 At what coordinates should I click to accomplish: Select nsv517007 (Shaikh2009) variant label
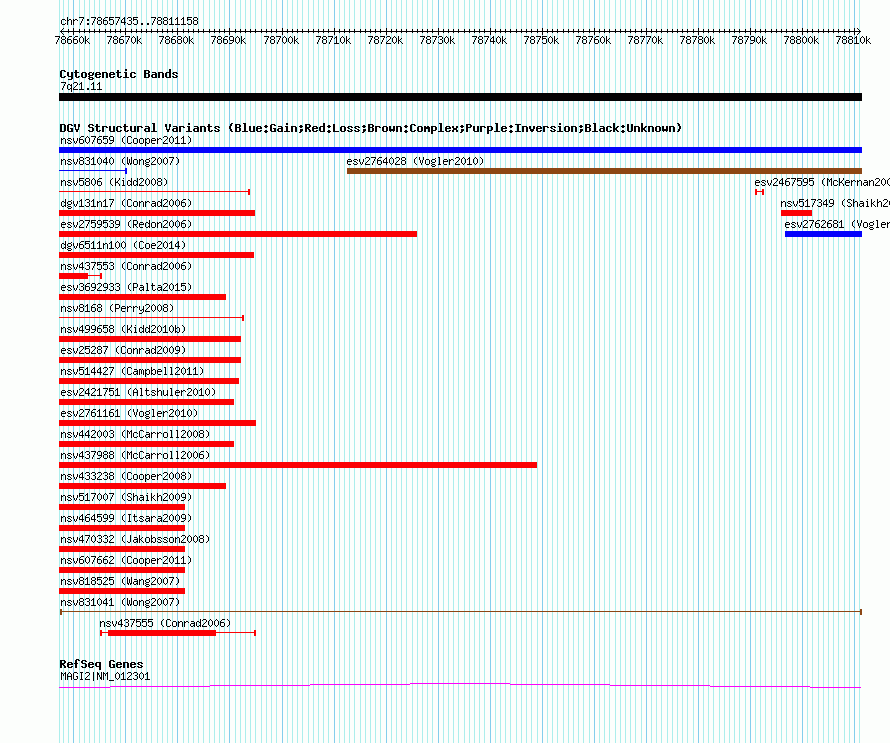126,497
